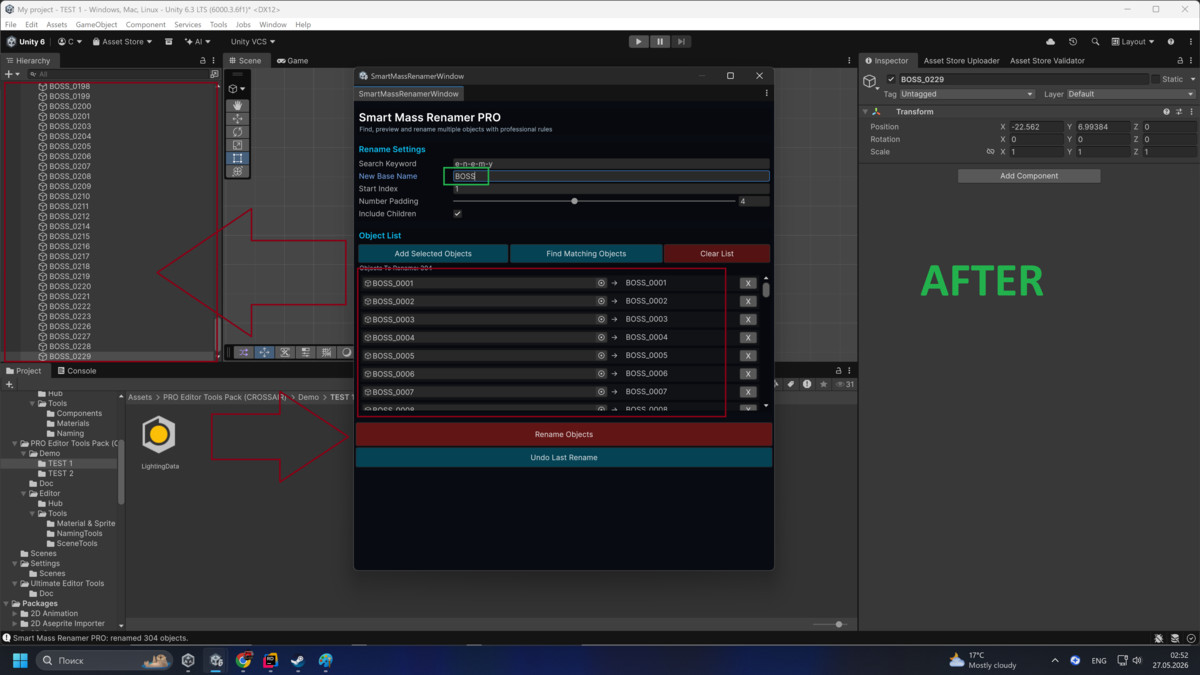Screen dimensions: 1200x675
Task: Switch to the Asset Store Uploader tab
Action: click(961, 61)
